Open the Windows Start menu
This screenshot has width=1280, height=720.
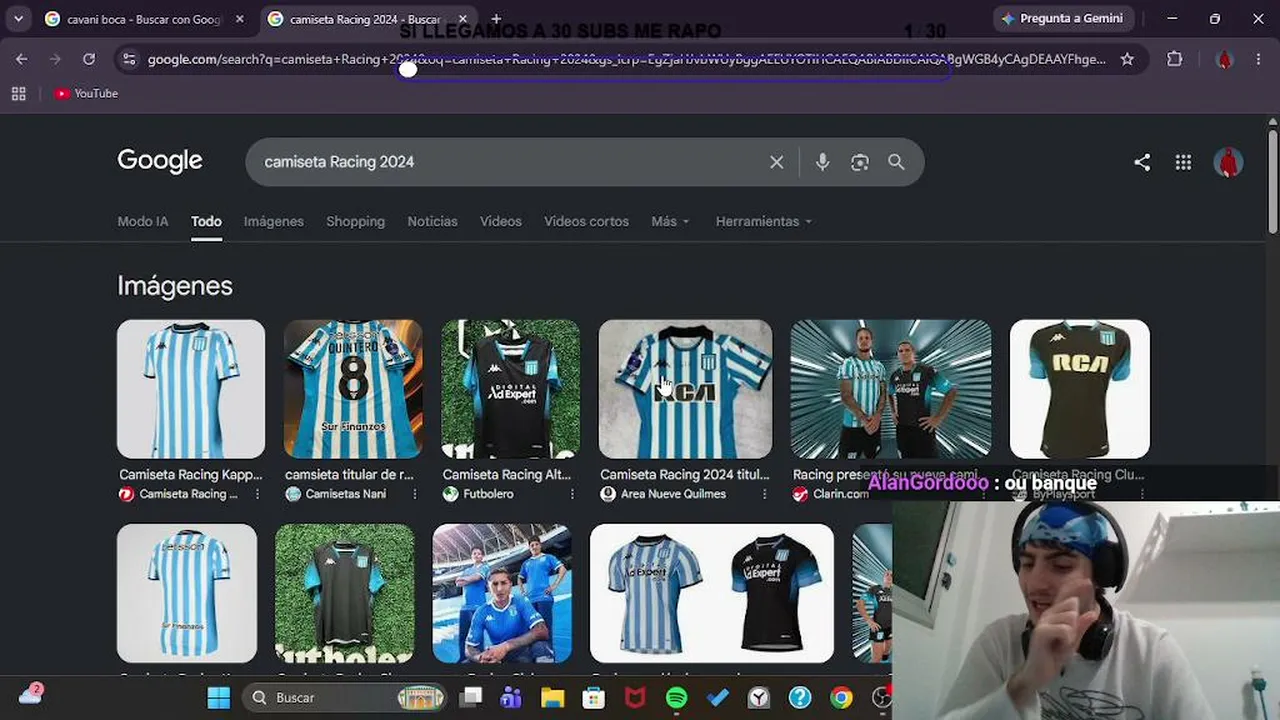pos(219,697)
